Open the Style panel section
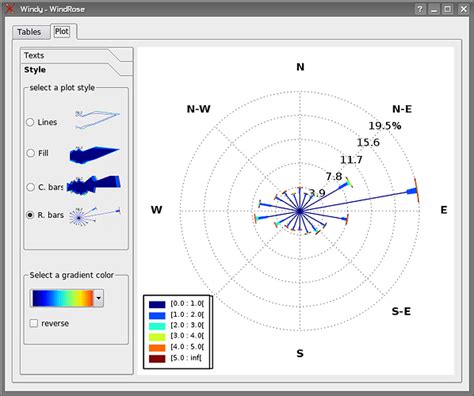Viewport: 474px width, 396px height. click(77, 70)
